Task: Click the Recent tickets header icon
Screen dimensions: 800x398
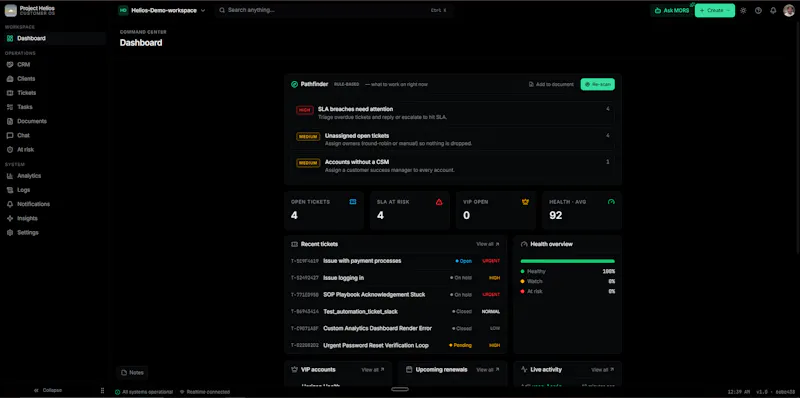Action: click(294, 244)
